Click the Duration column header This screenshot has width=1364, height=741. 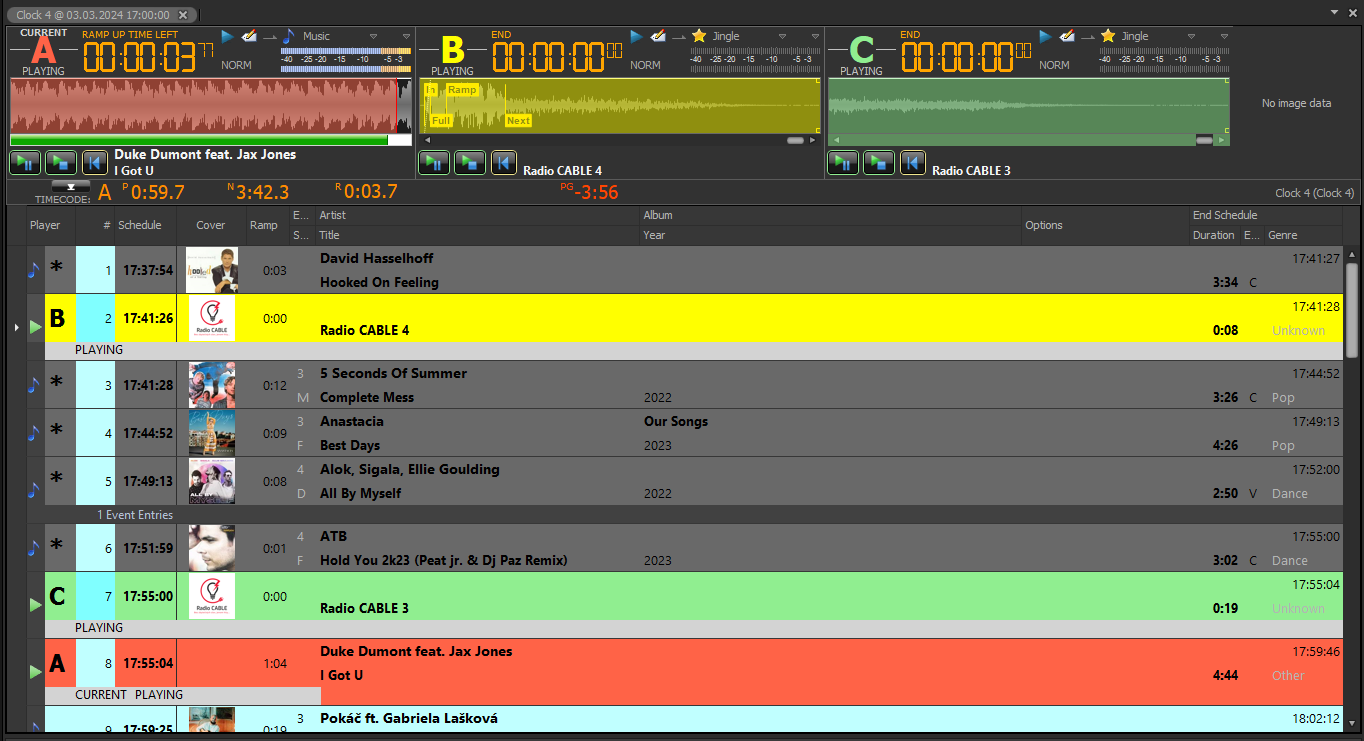(x=1214, y=235)
